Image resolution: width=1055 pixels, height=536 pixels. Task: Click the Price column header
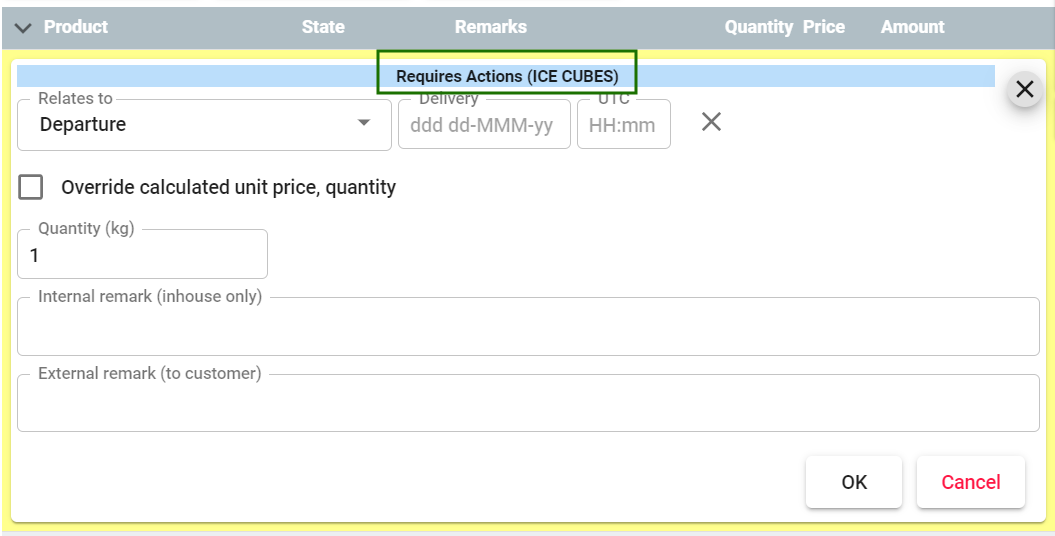pyautogui.click(x=824, y=27)
